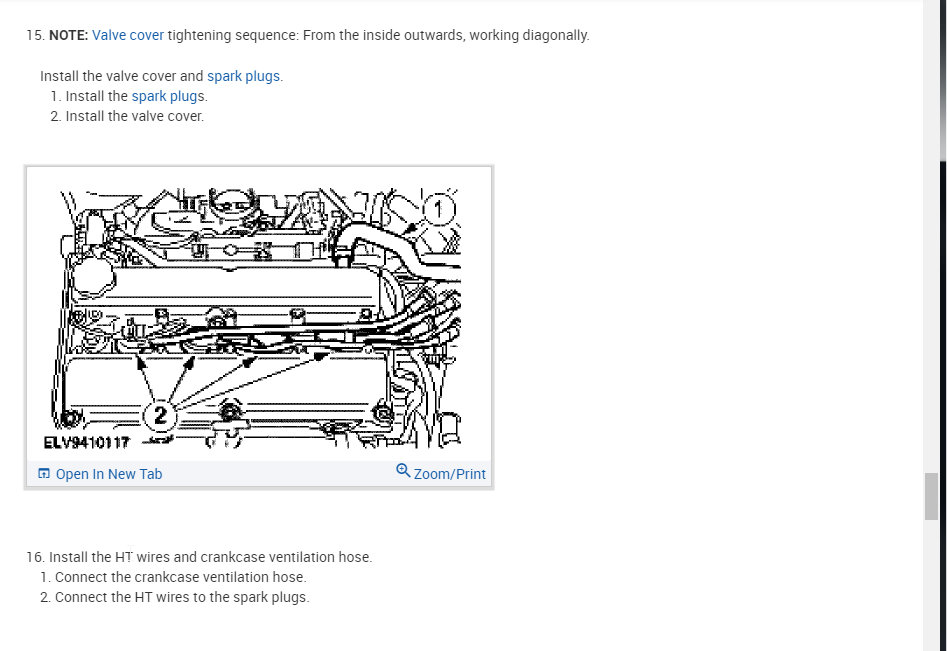947x651 pixels.
Task: Click the Open In New Tab icon
Action: (x=43, y=473)
